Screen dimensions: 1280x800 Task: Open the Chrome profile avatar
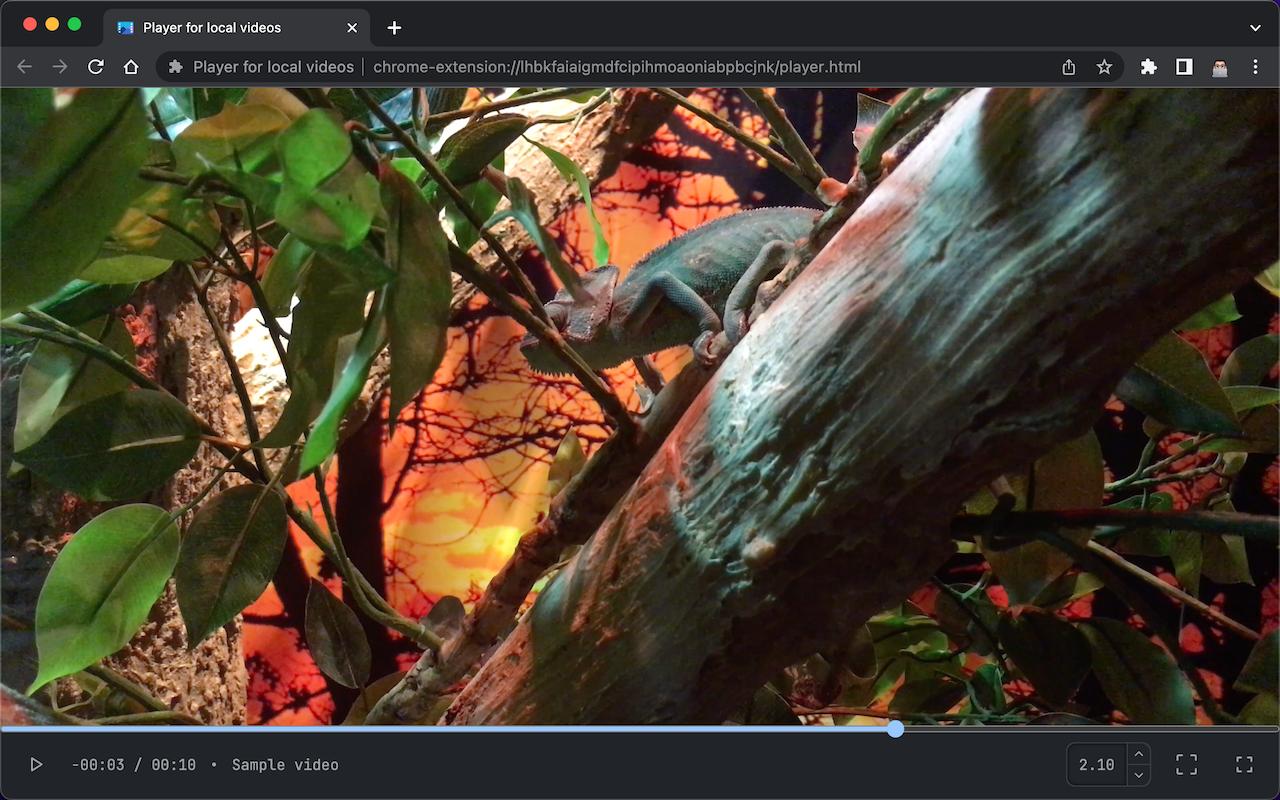pos(1220,67)
